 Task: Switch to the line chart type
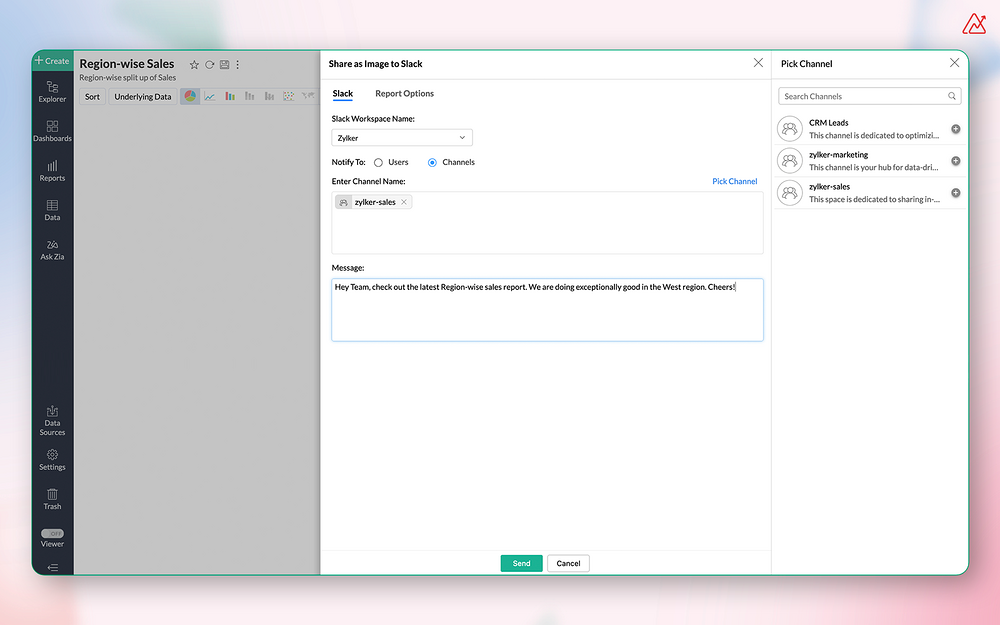click(210, 96)
